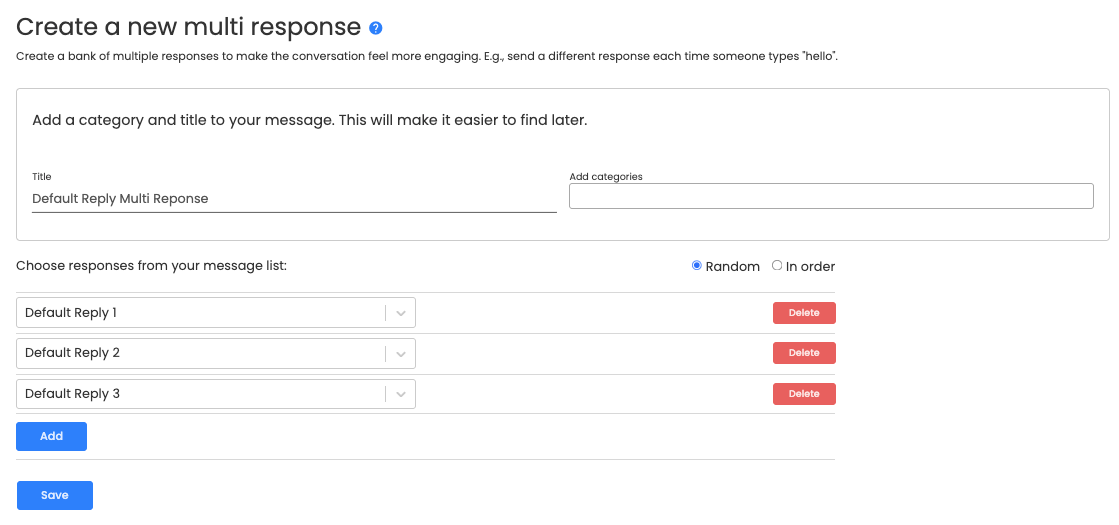Select the Random order radio button

[x=697, y=266]
